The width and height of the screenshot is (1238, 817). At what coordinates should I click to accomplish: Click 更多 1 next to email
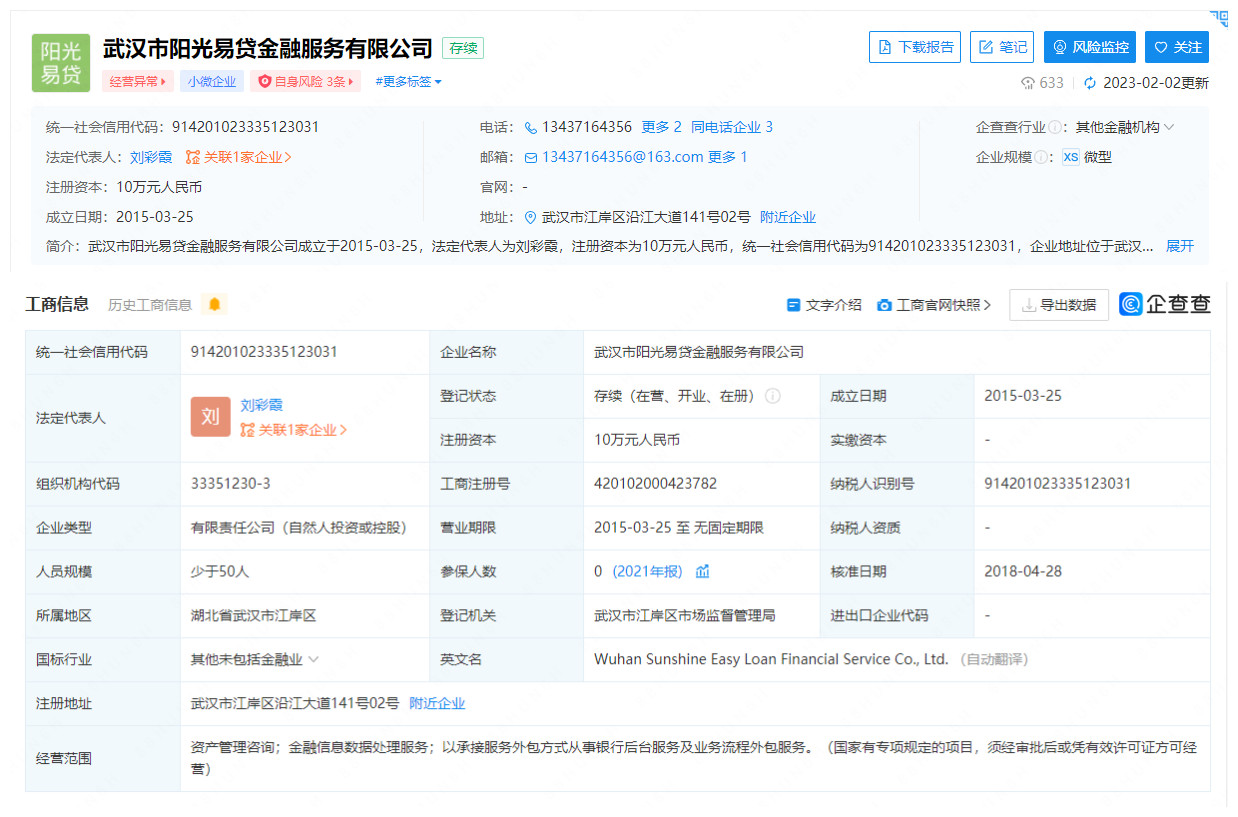(728, 157)
